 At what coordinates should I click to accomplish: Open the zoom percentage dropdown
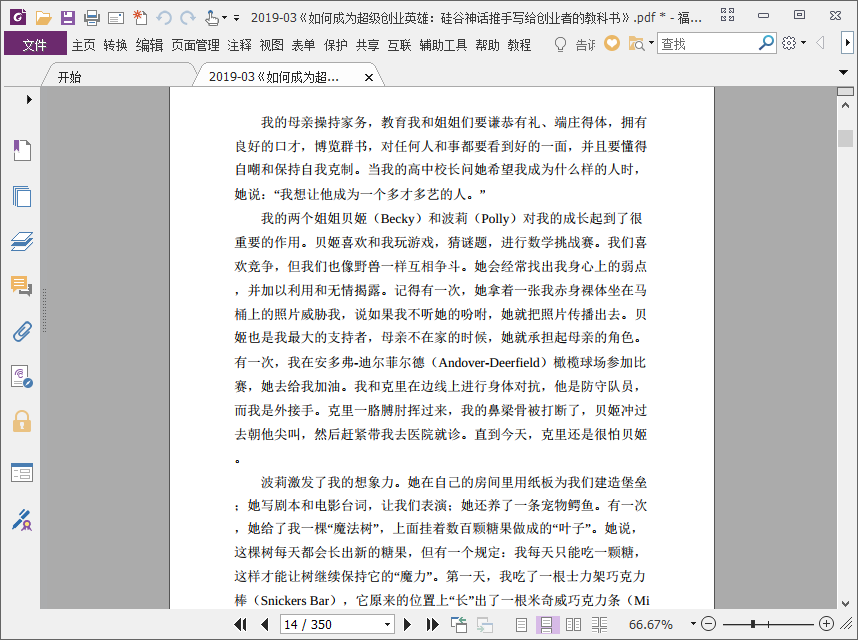693,624
